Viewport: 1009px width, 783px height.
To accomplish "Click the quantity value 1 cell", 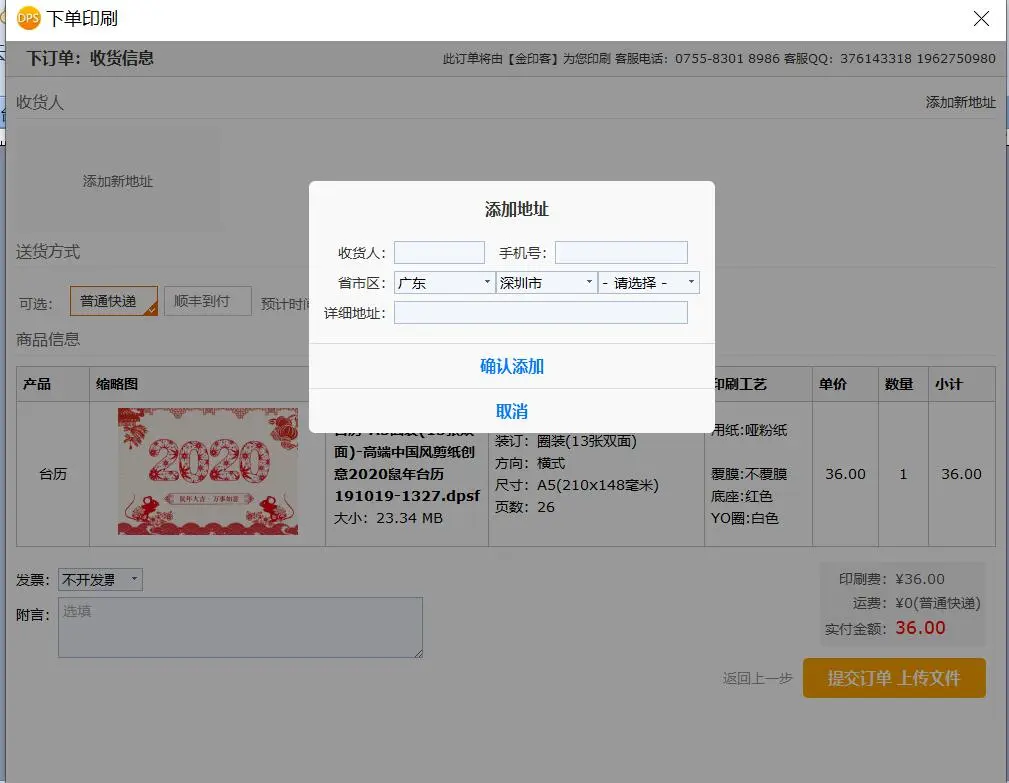I will [x=903, y=474].
